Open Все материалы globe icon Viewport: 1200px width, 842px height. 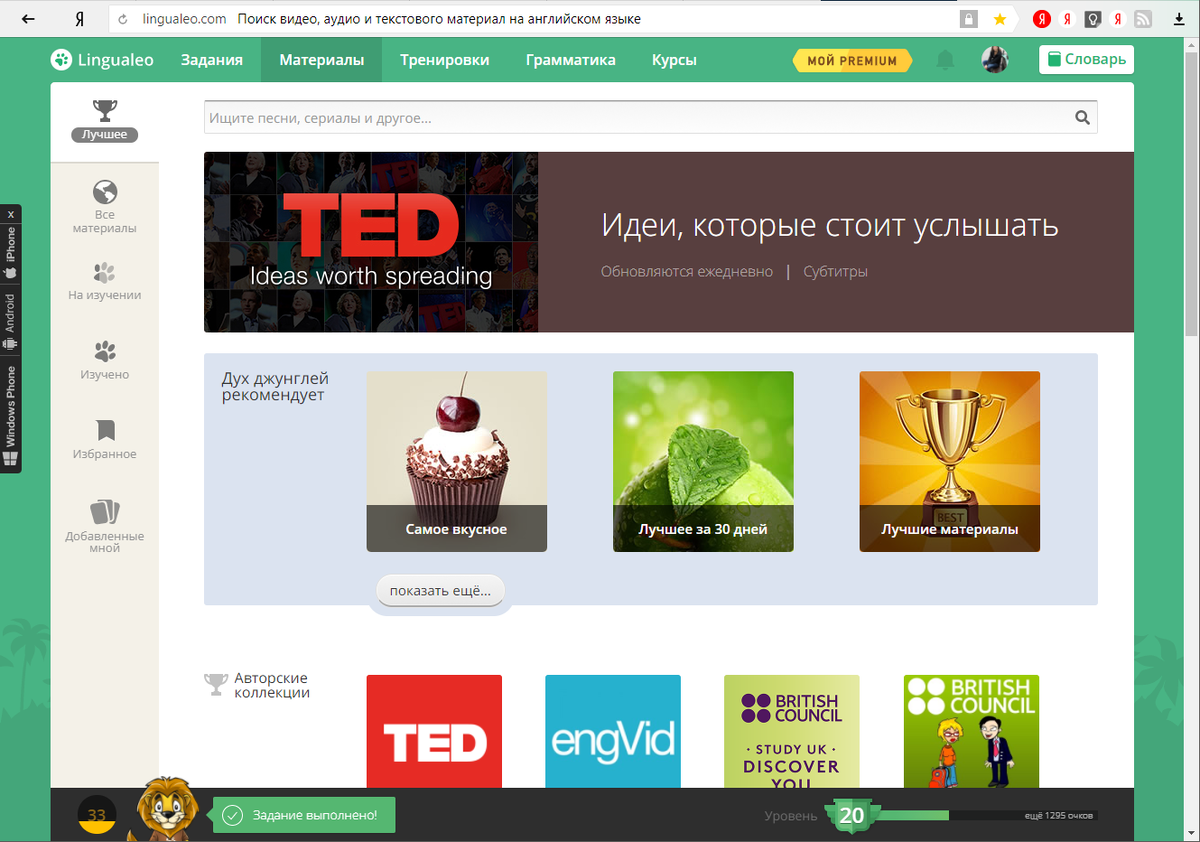click(104, 191)
